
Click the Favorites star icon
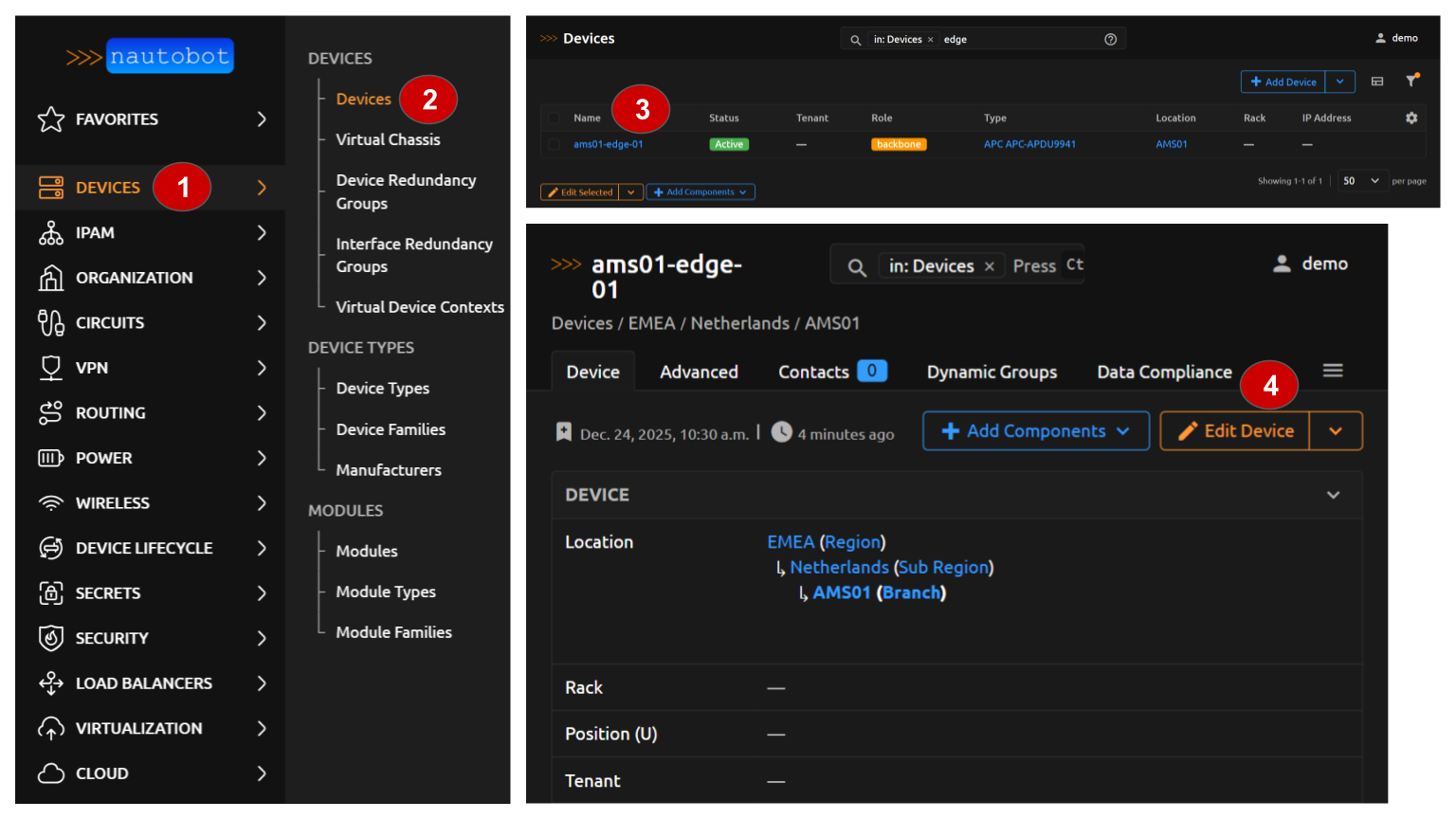51,119
